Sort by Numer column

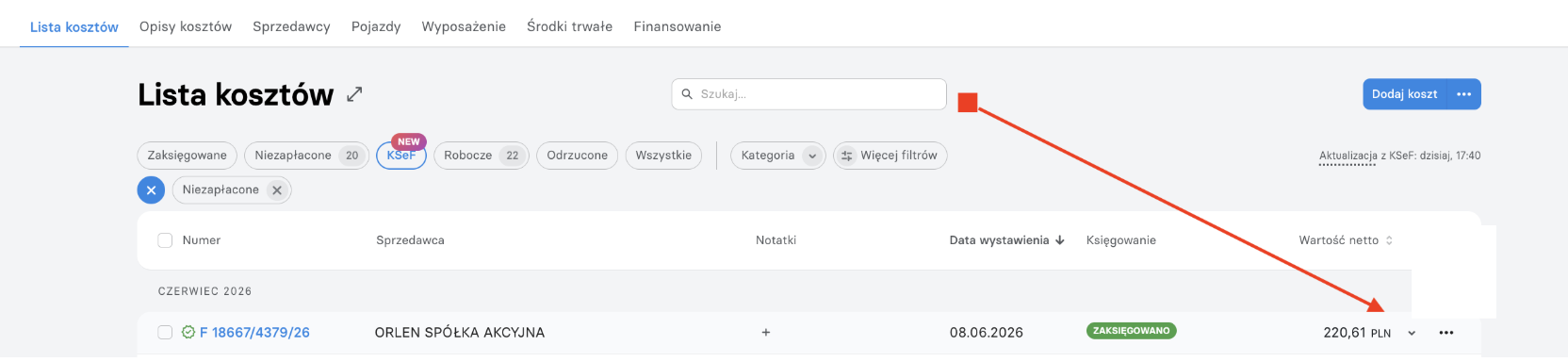(202, 240)
